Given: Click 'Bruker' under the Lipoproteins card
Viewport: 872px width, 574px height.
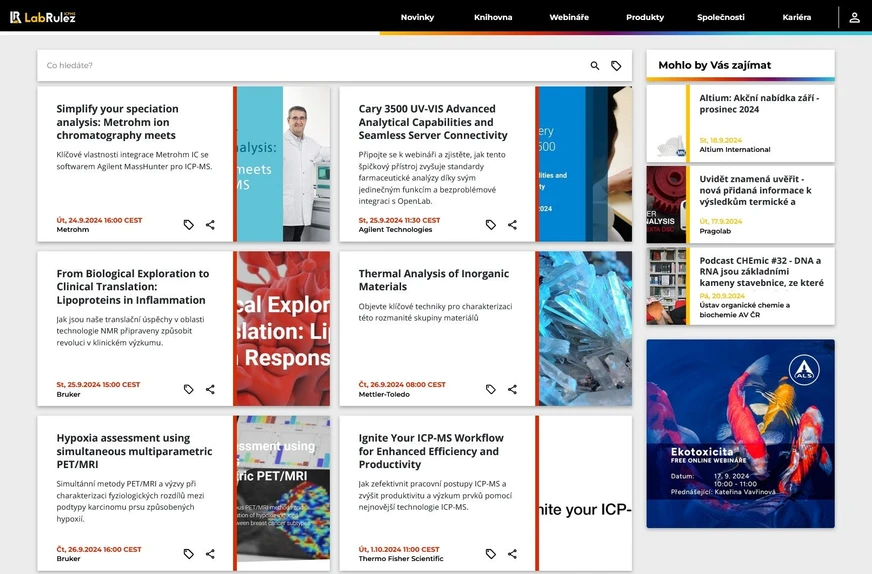Looking at the screenshot, I should click(68, 394).
